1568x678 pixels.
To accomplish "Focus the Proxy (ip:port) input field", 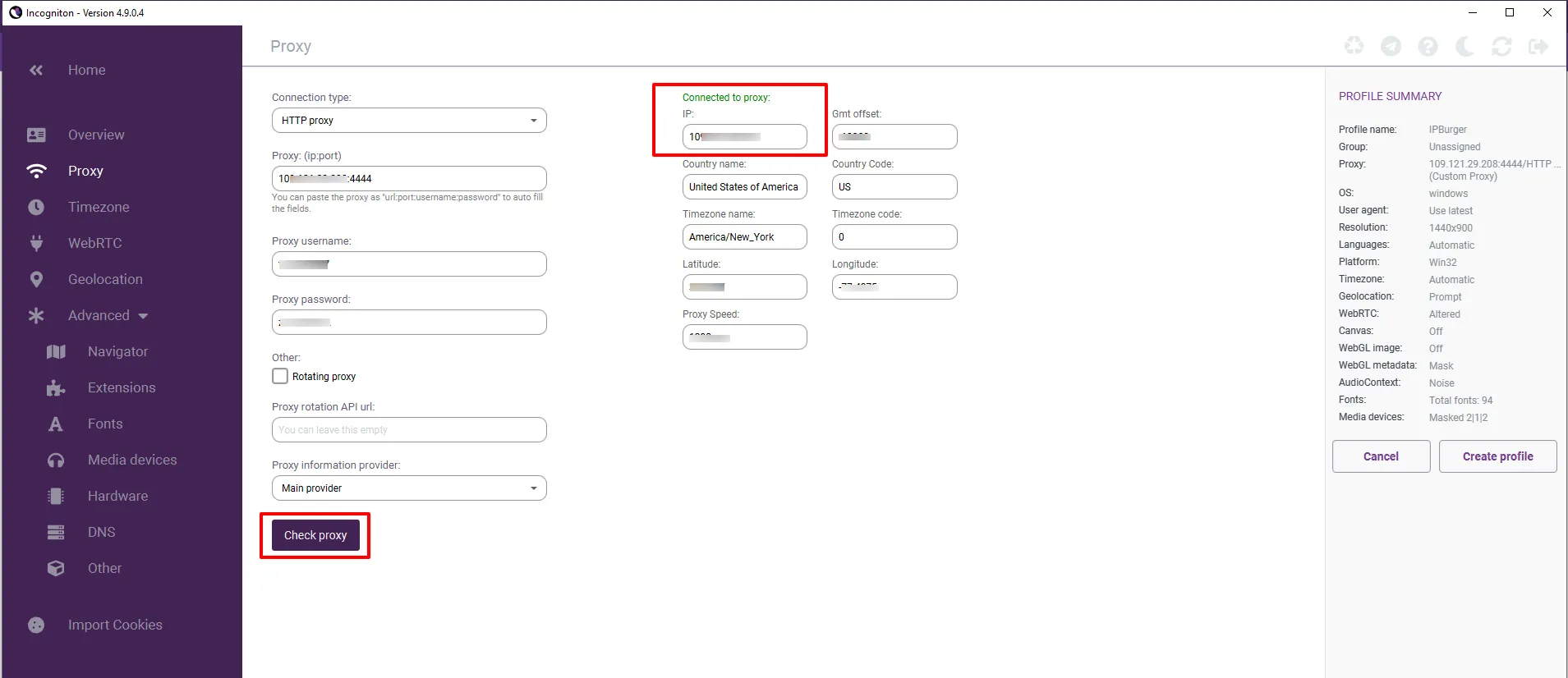I will click(x=409, y=179).
